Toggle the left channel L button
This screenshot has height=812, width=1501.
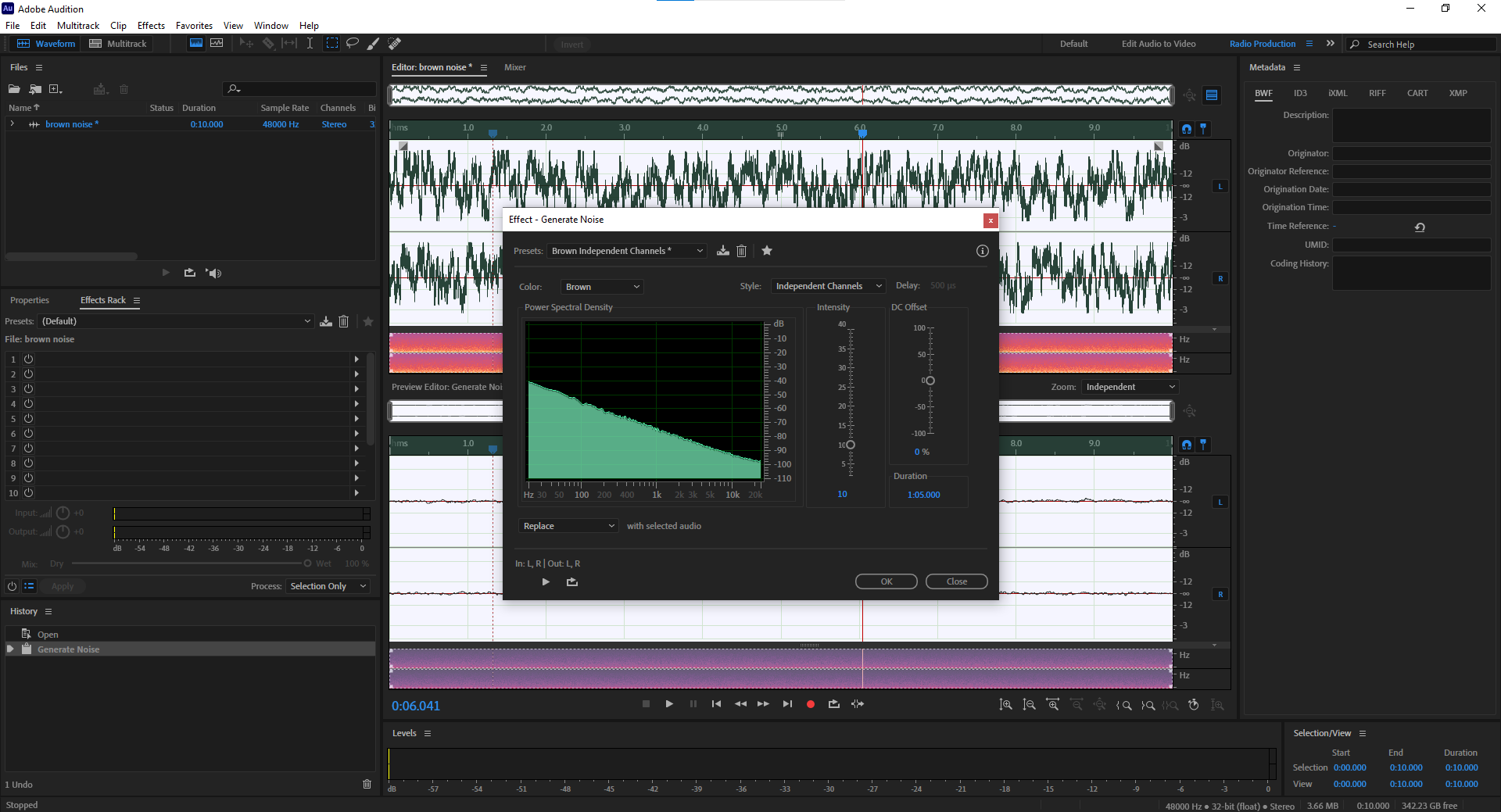tap(1220, 187)
